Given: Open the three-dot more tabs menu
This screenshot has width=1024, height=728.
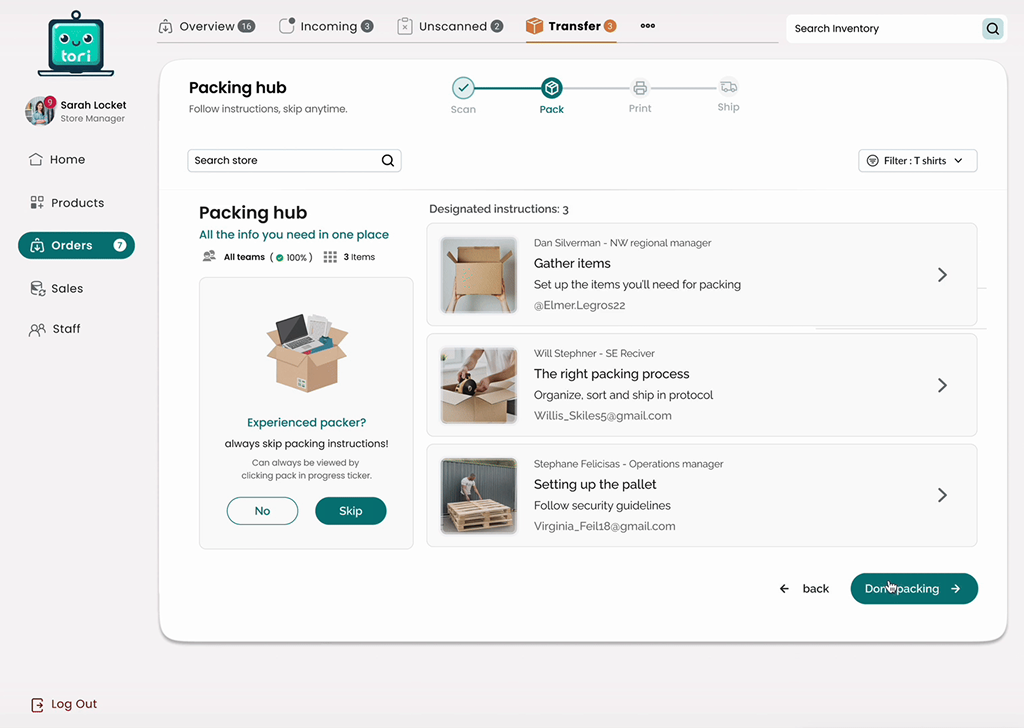Looking at the screenshot, I should click(x=647, y=26).
